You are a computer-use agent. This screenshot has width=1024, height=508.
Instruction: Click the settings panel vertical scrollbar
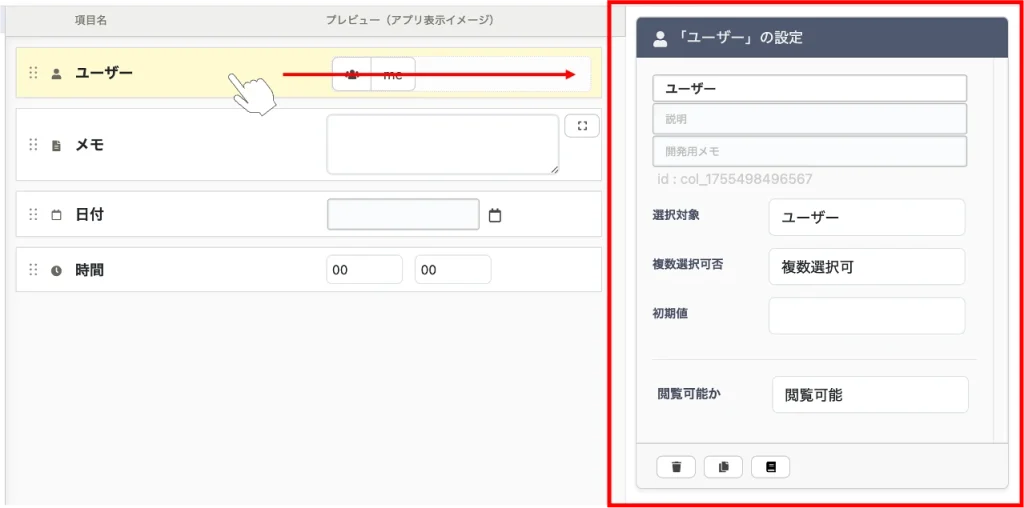click(1000, 250)
